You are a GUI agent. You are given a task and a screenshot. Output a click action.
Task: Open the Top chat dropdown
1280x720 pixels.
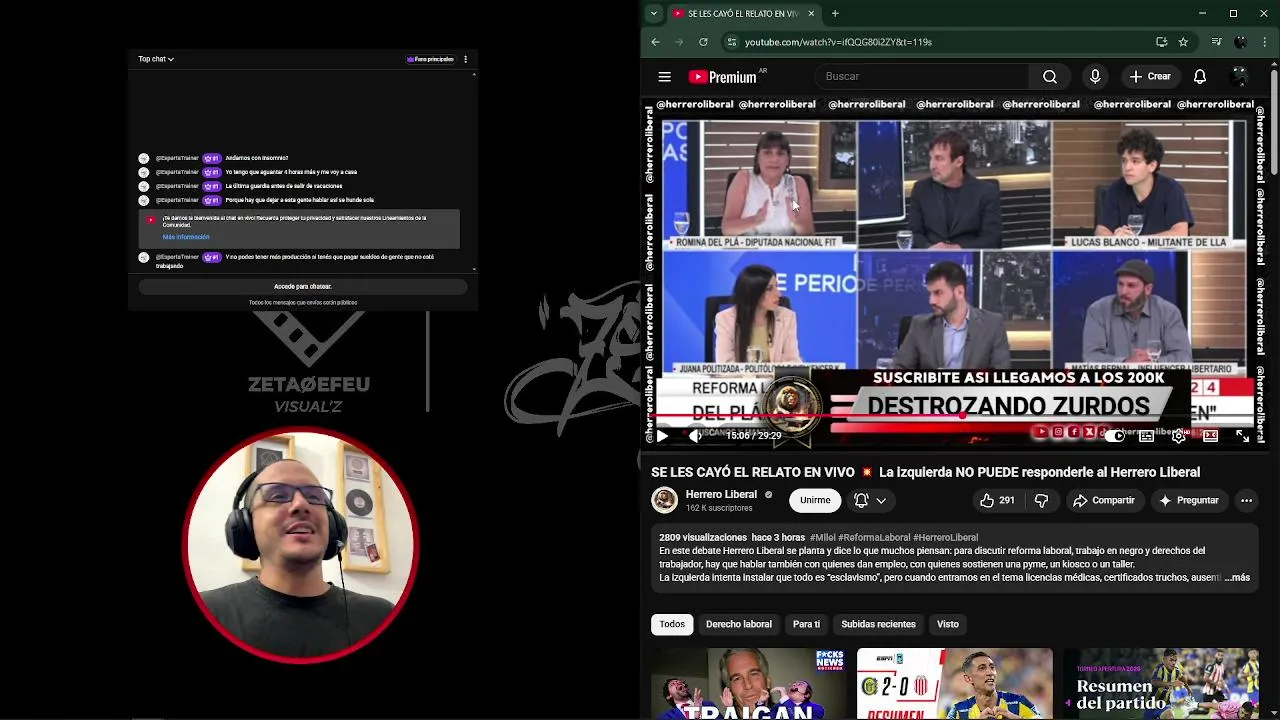156,59
